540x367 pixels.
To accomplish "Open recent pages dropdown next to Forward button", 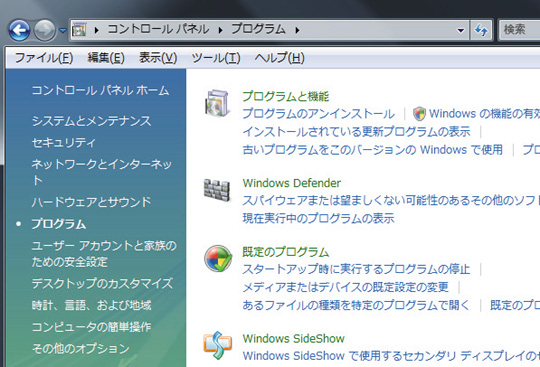I will [62, 30].
